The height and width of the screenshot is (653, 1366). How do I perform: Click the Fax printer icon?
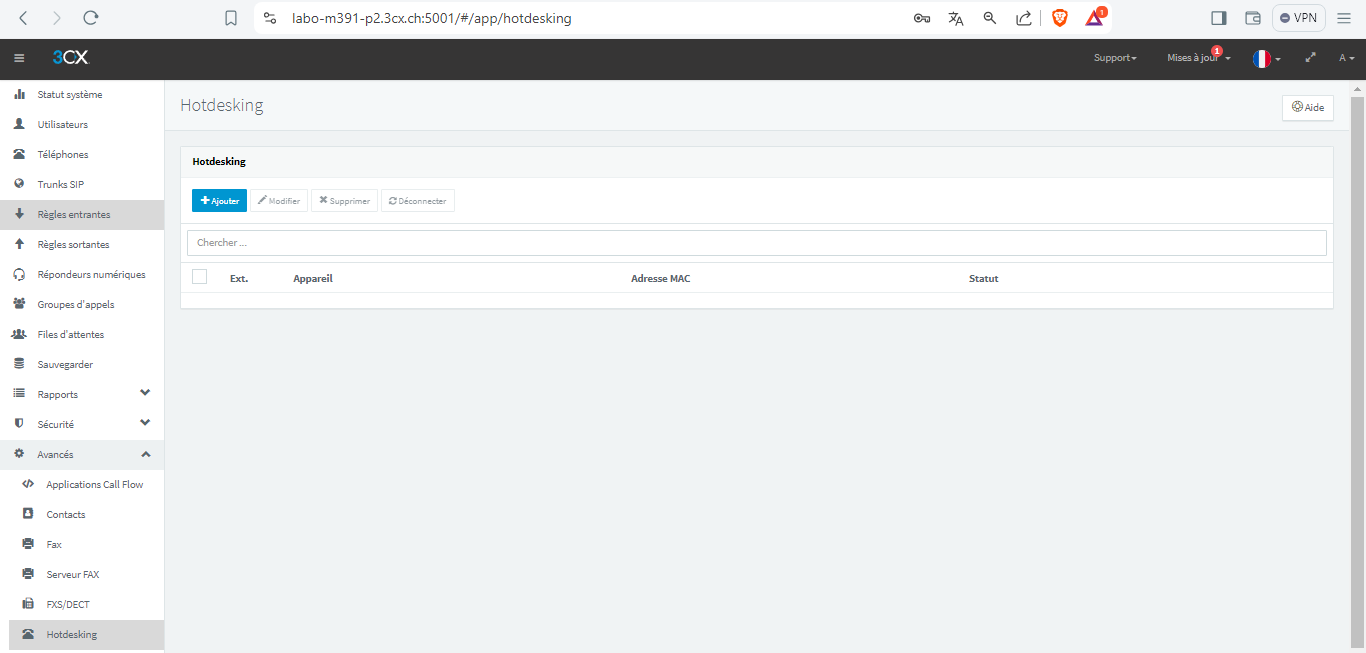tap(28, 544)
